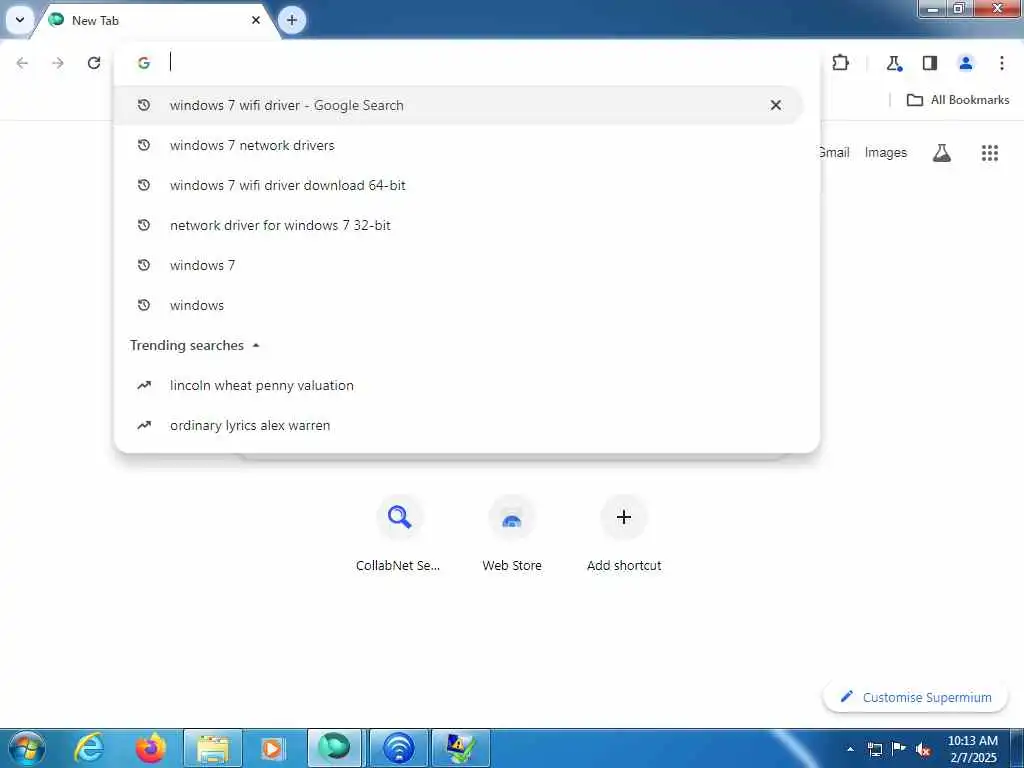Open the tab search dropdown arrow
This screenshot has height=768, width=1024.
[20, 20]
